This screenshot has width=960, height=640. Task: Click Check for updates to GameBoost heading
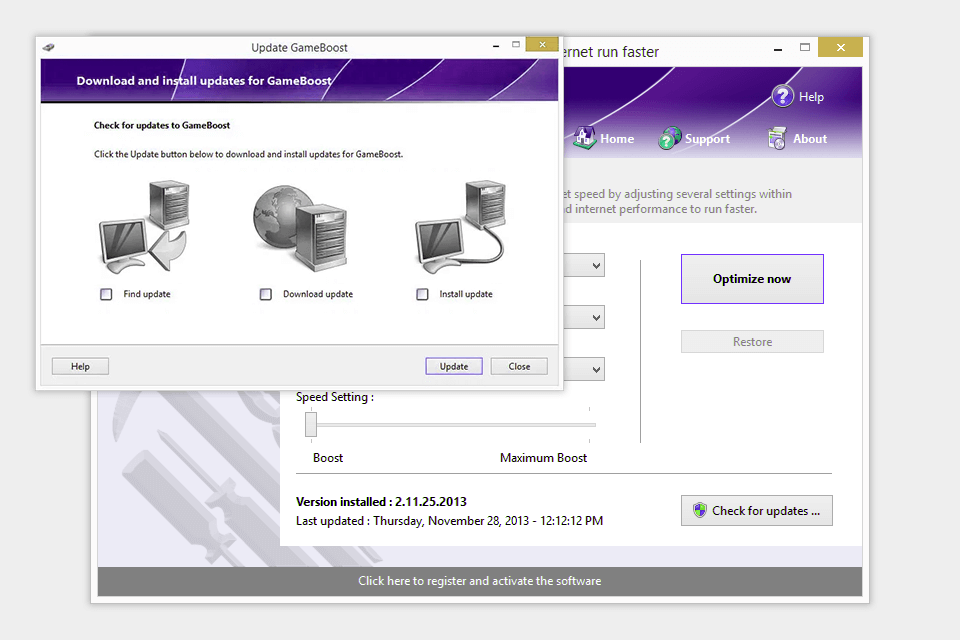pyautogui.click(x=162, y=125)
